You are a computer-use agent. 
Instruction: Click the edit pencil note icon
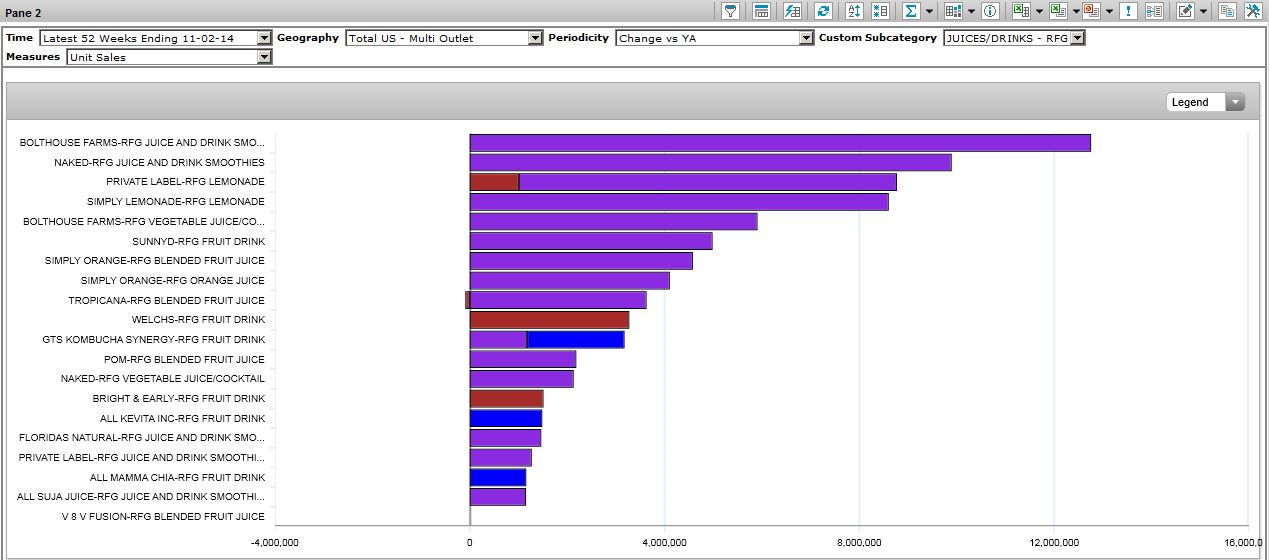click(1185, 11)
